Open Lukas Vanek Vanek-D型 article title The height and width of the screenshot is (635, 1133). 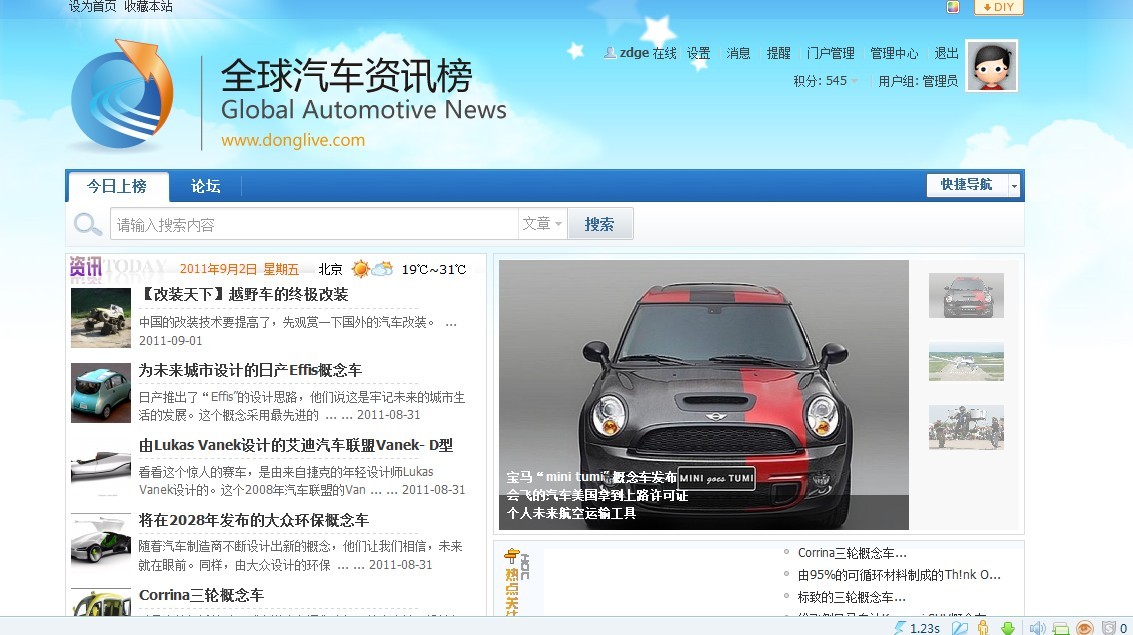(x=296, y=445)
